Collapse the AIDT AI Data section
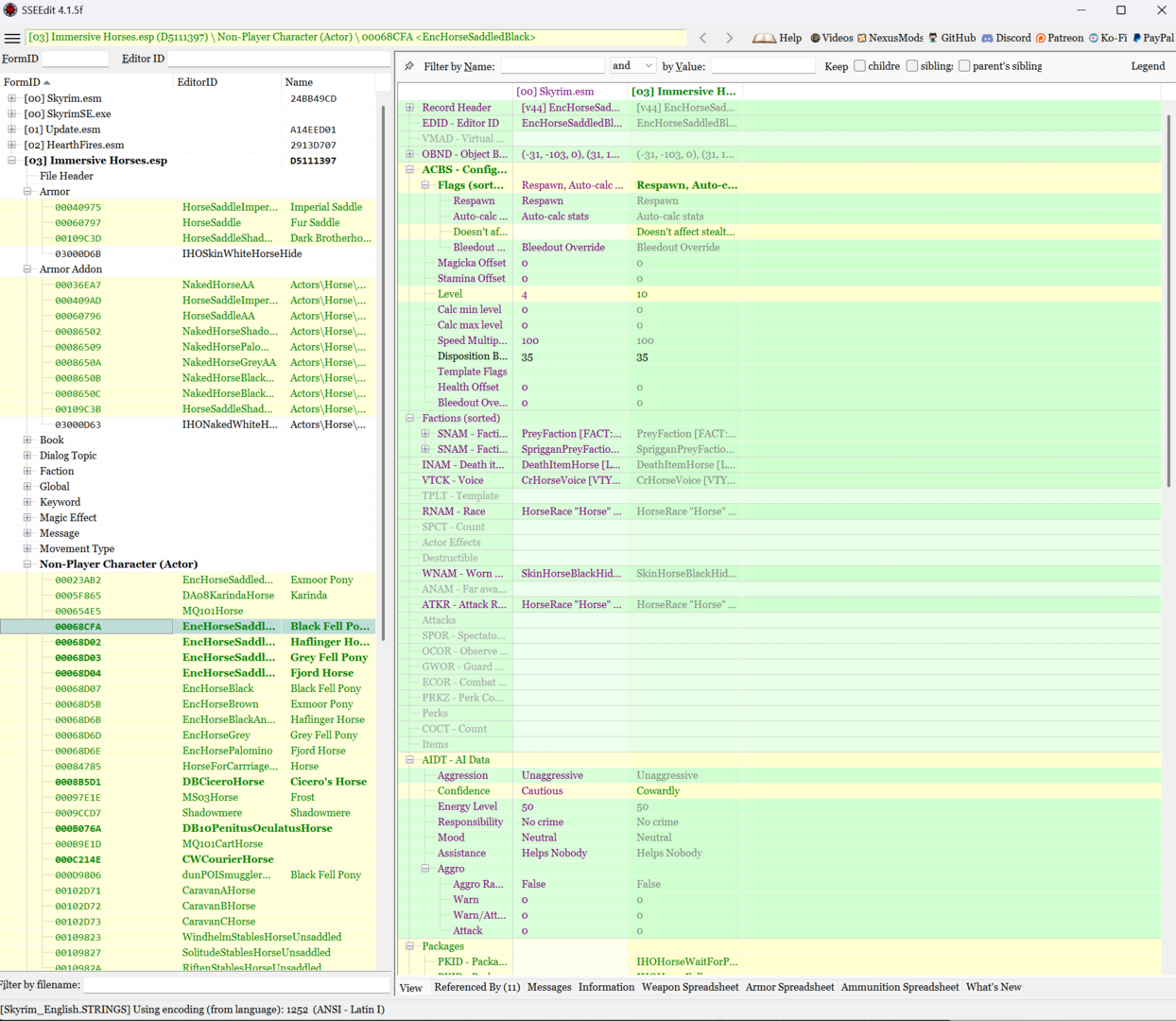The width and height of the screenshot is (1176, 1021). [410, 760]
